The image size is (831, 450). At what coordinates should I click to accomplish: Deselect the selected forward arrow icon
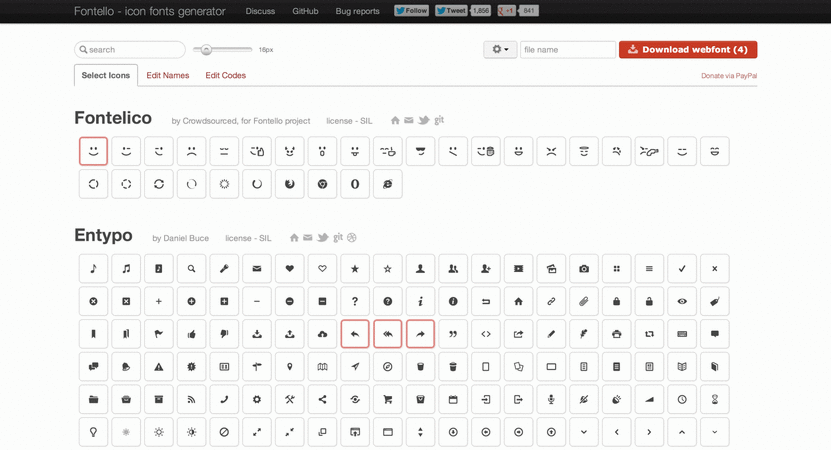pos(420,334)
